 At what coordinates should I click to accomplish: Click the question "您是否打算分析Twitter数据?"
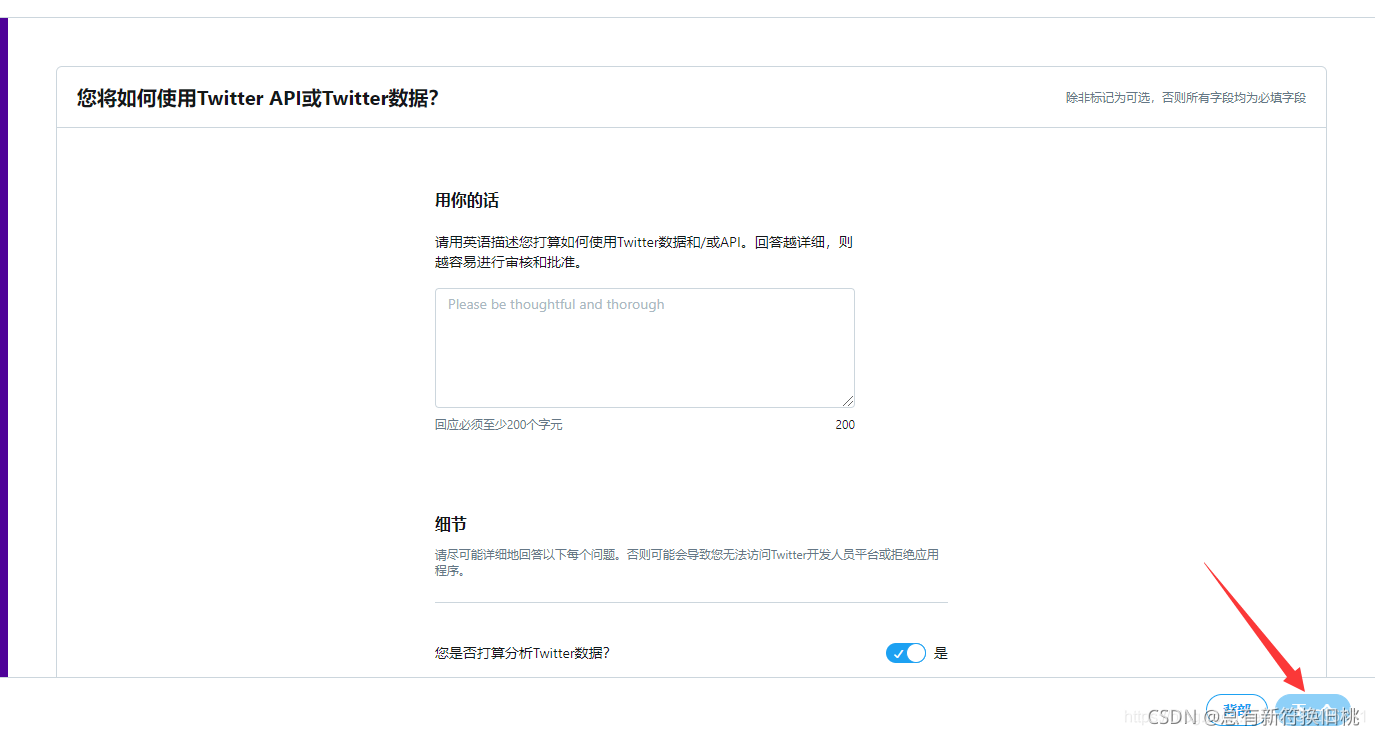(522, 652)
